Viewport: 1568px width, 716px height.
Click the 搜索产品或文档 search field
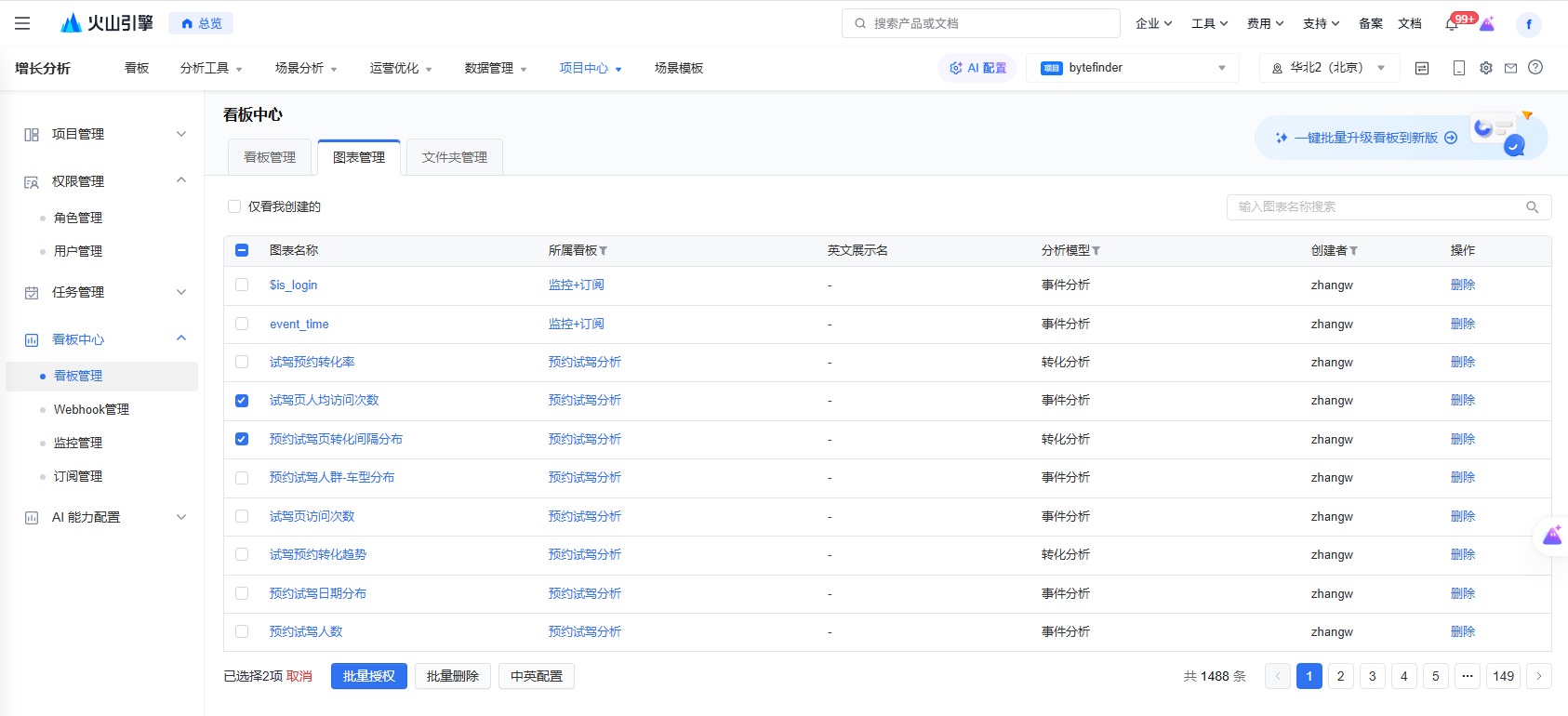point(980,23)
